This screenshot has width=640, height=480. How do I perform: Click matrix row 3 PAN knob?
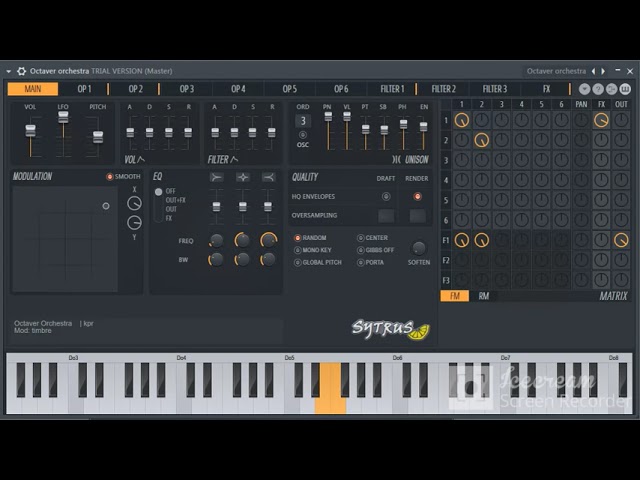click(581, 160)
